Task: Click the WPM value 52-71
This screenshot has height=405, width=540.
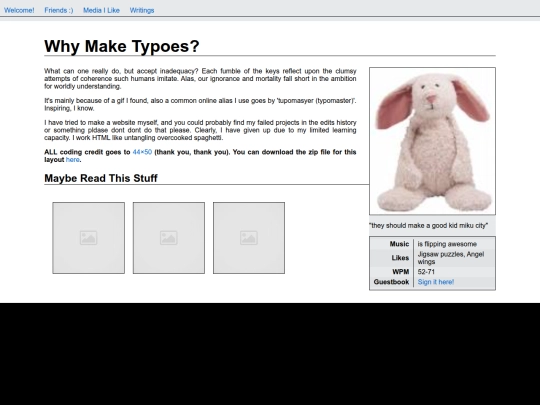Action: [x=426, y=272]
